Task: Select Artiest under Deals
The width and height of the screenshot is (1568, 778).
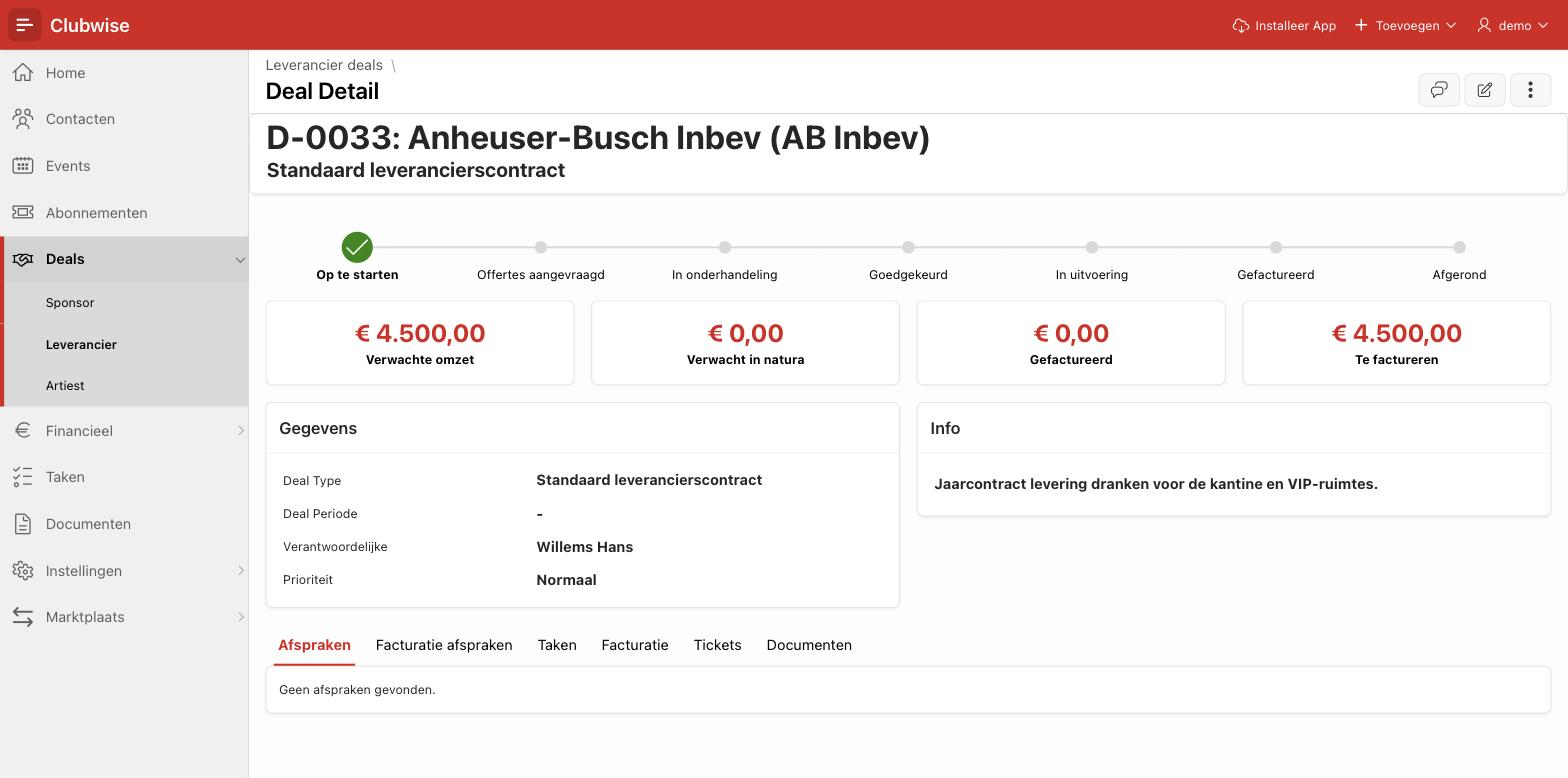Action: 65,385
